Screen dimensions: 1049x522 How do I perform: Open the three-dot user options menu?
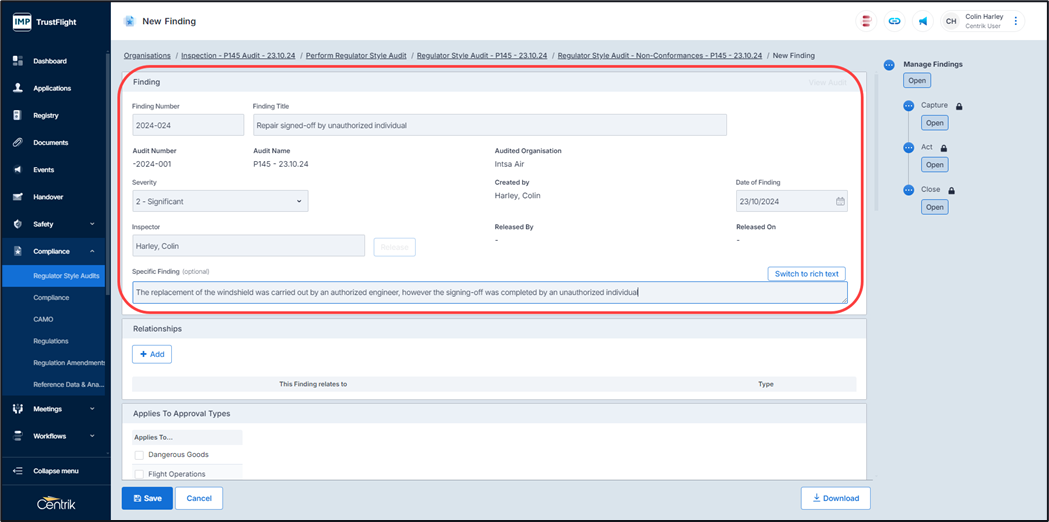pyautogui.click(x=1016, y=21)
